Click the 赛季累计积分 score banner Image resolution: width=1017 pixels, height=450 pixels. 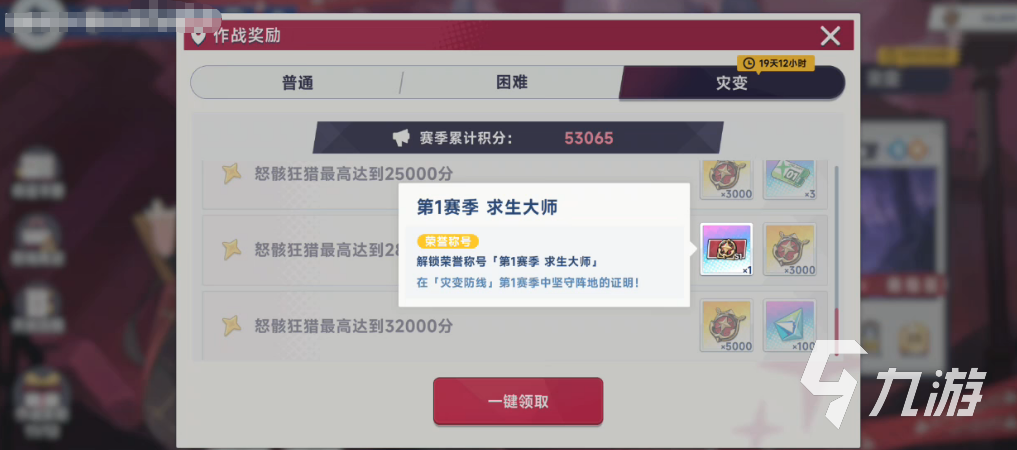click(x=518, y=137)
